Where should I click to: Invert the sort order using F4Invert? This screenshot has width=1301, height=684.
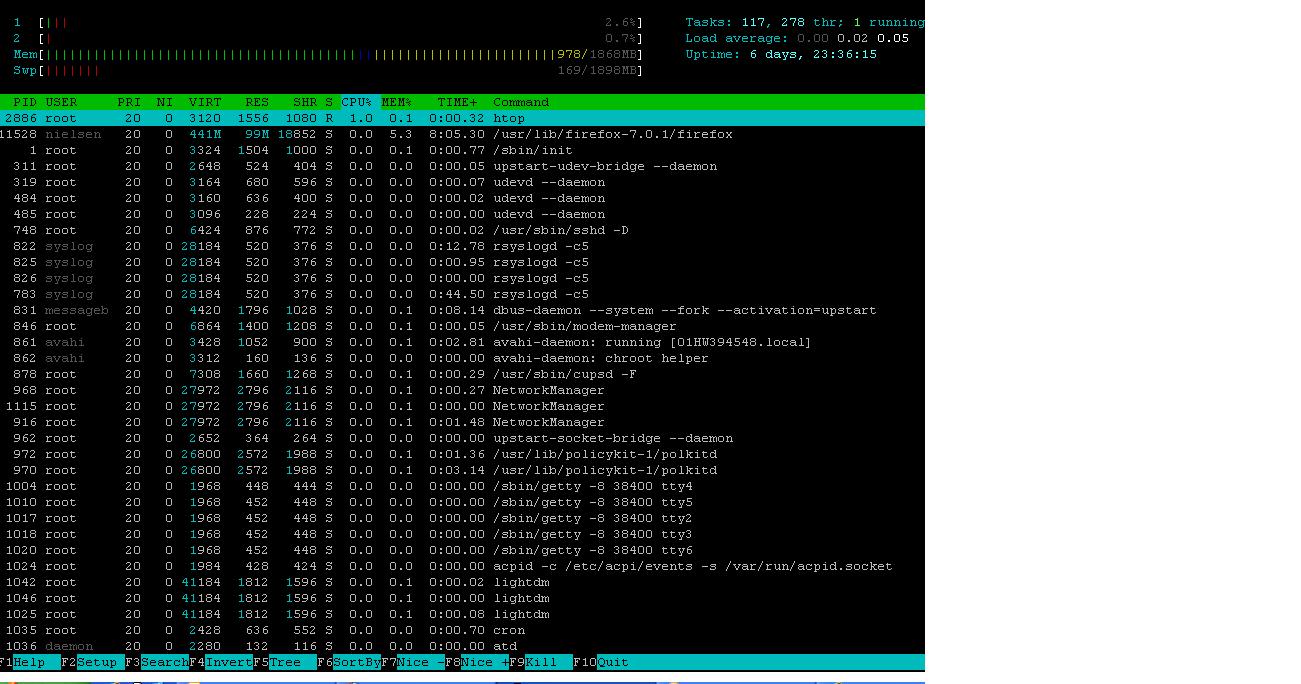click(x=222, y=662)
